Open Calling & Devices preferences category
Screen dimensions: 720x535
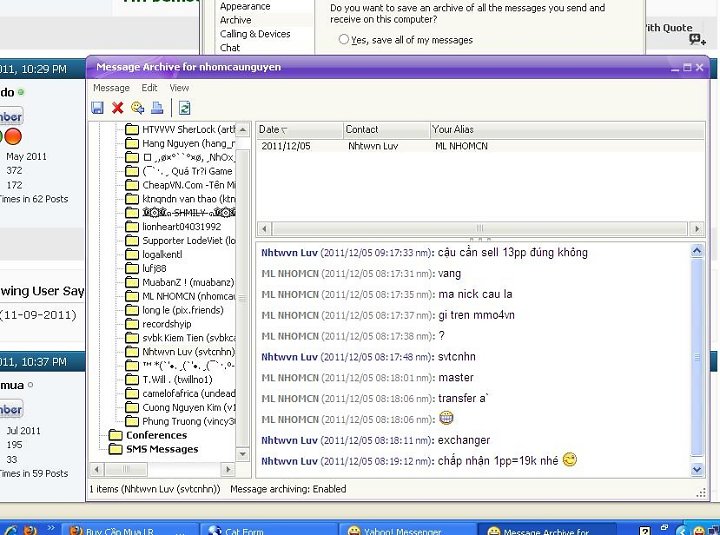(255, 34)
